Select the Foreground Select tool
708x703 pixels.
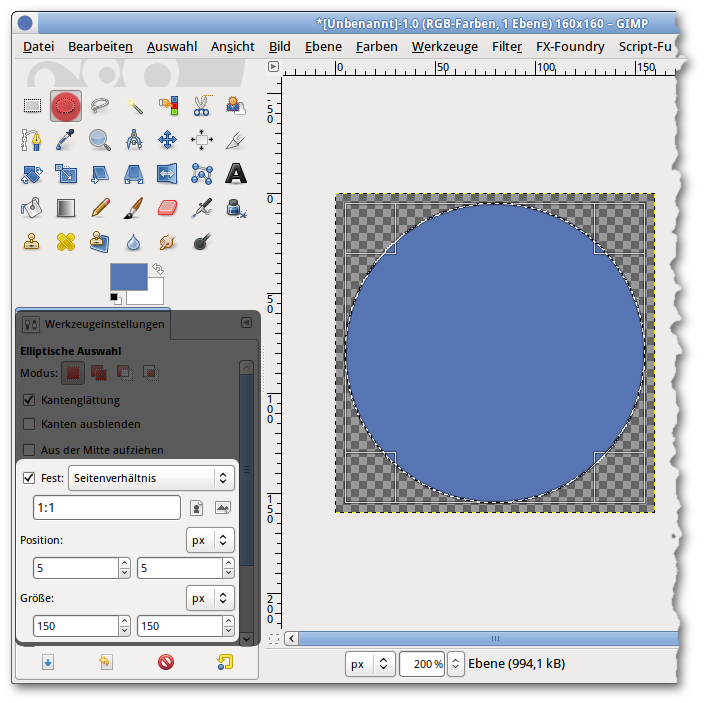point(236,106)
